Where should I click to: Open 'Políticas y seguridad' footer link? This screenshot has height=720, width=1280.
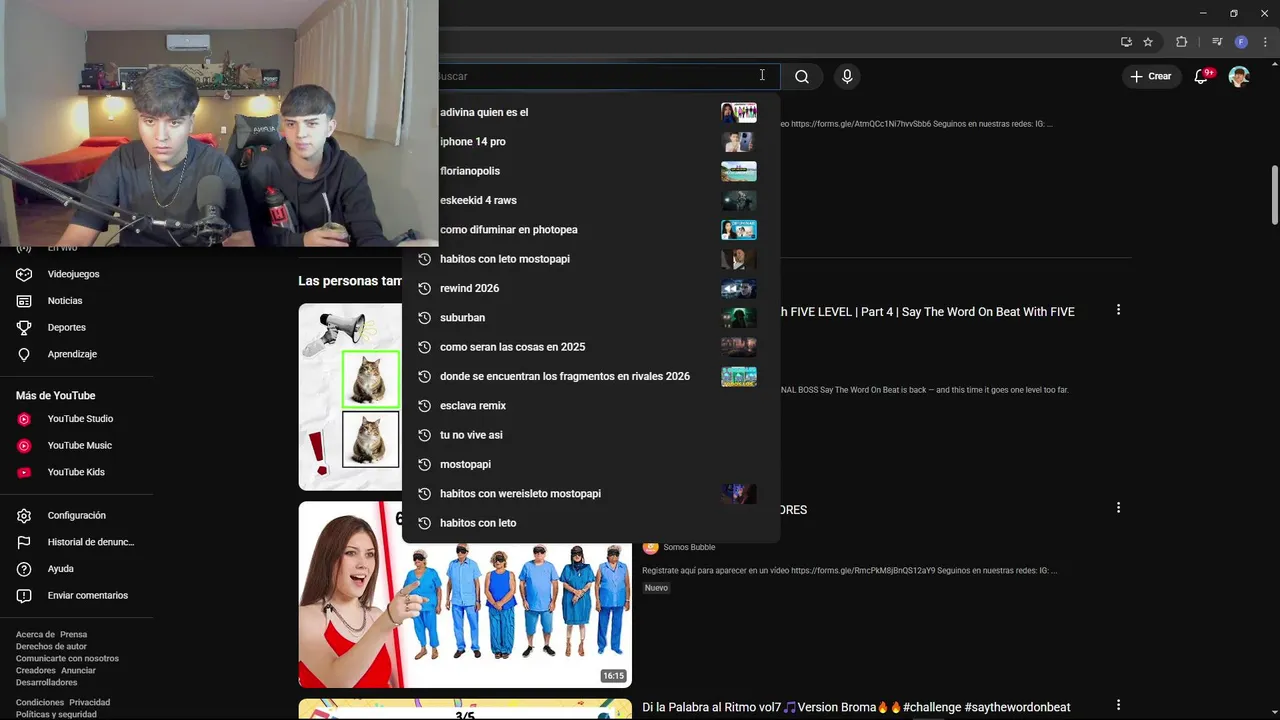(56, 714)
